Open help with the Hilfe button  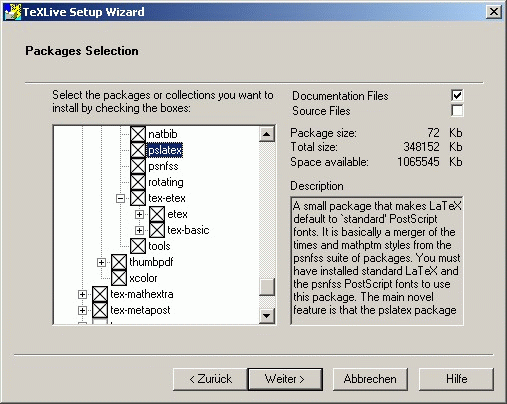[456, 379]
